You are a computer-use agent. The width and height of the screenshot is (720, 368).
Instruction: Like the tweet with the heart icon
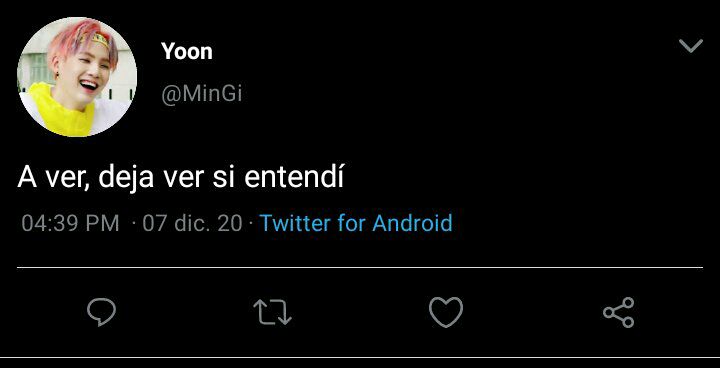coord(446,312)
